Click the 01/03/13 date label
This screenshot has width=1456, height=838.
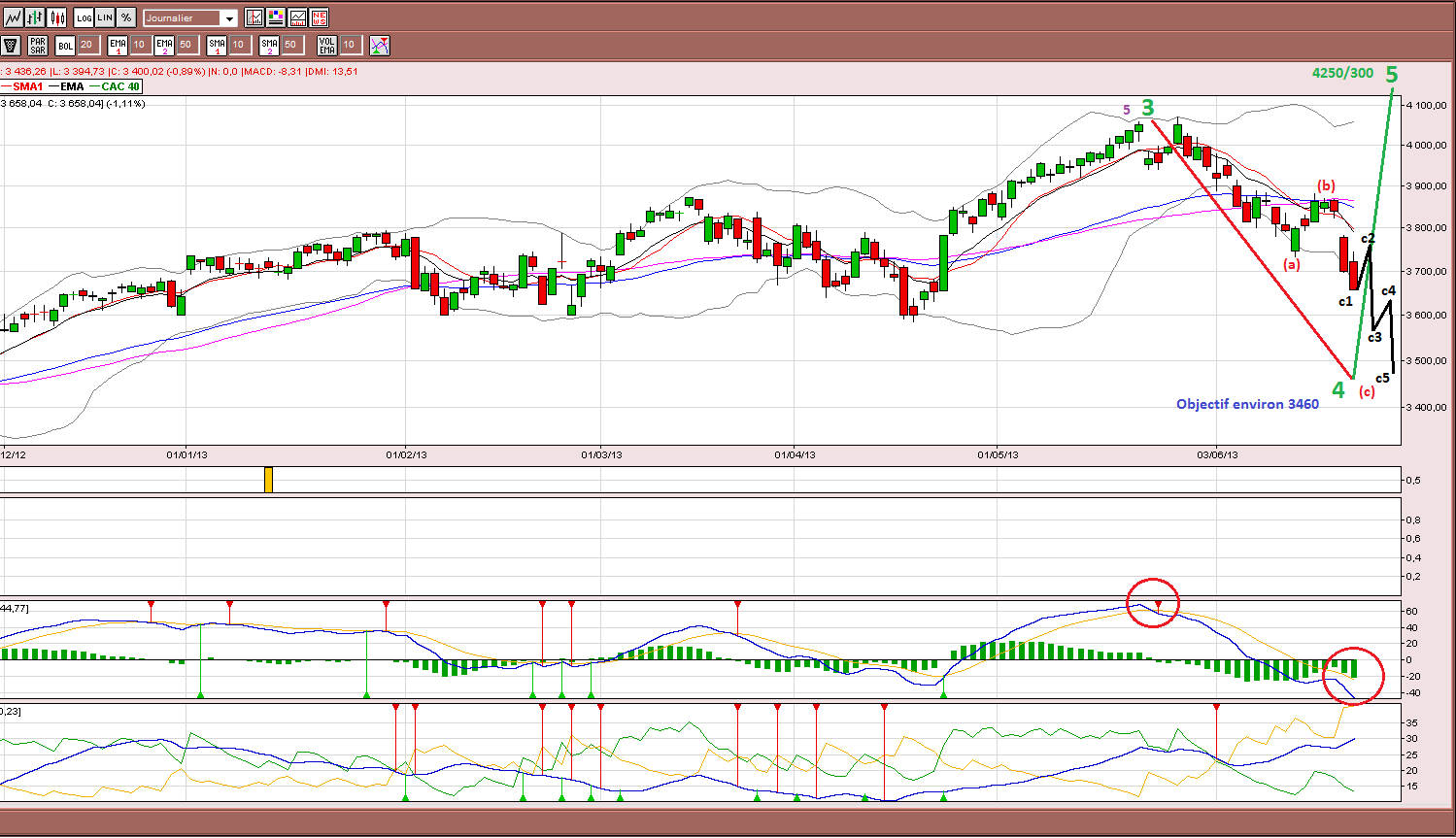pos(601,454)
